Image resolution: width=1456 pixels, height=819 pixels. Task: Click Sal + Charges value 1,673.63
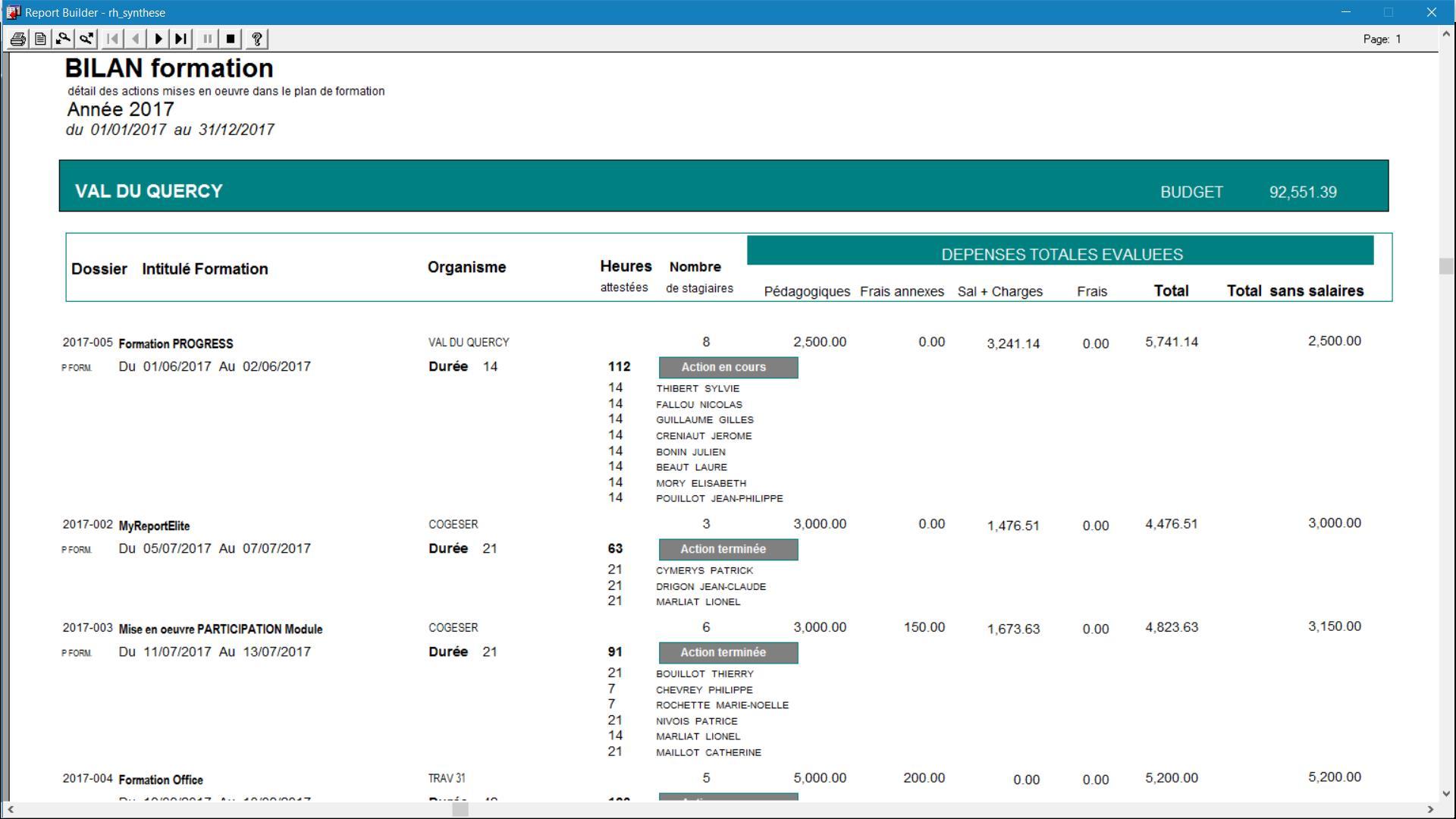click(1013, 629)
